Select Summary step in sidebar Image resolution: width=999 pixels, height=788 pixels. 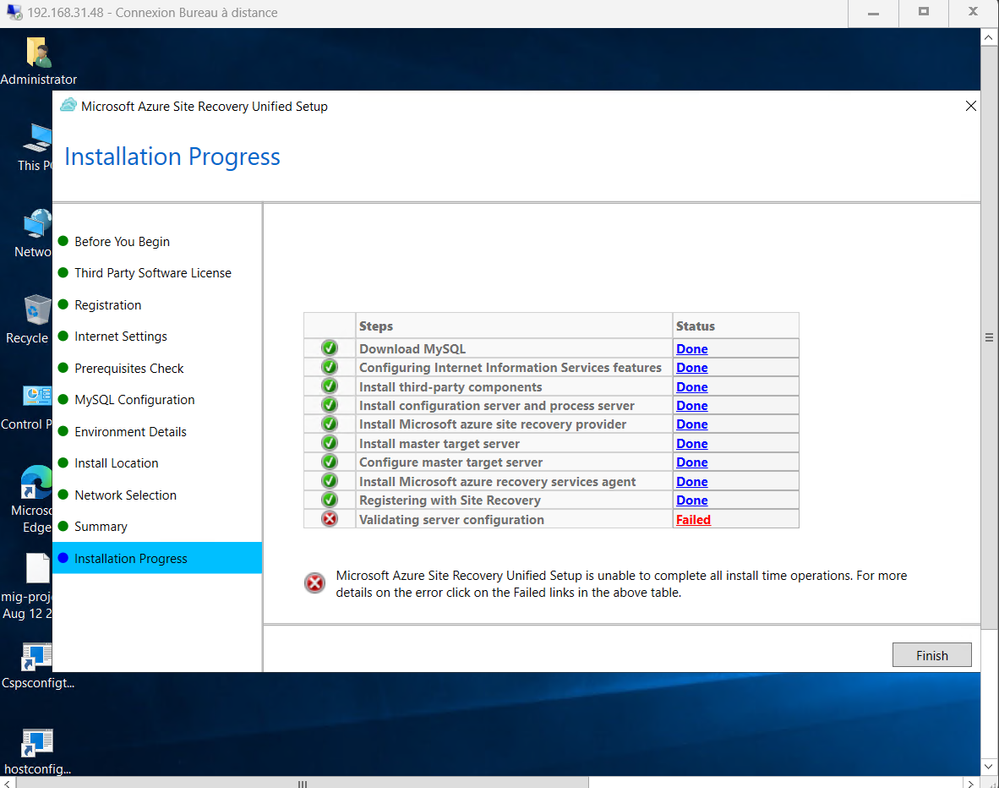click(x=101, y=526)
